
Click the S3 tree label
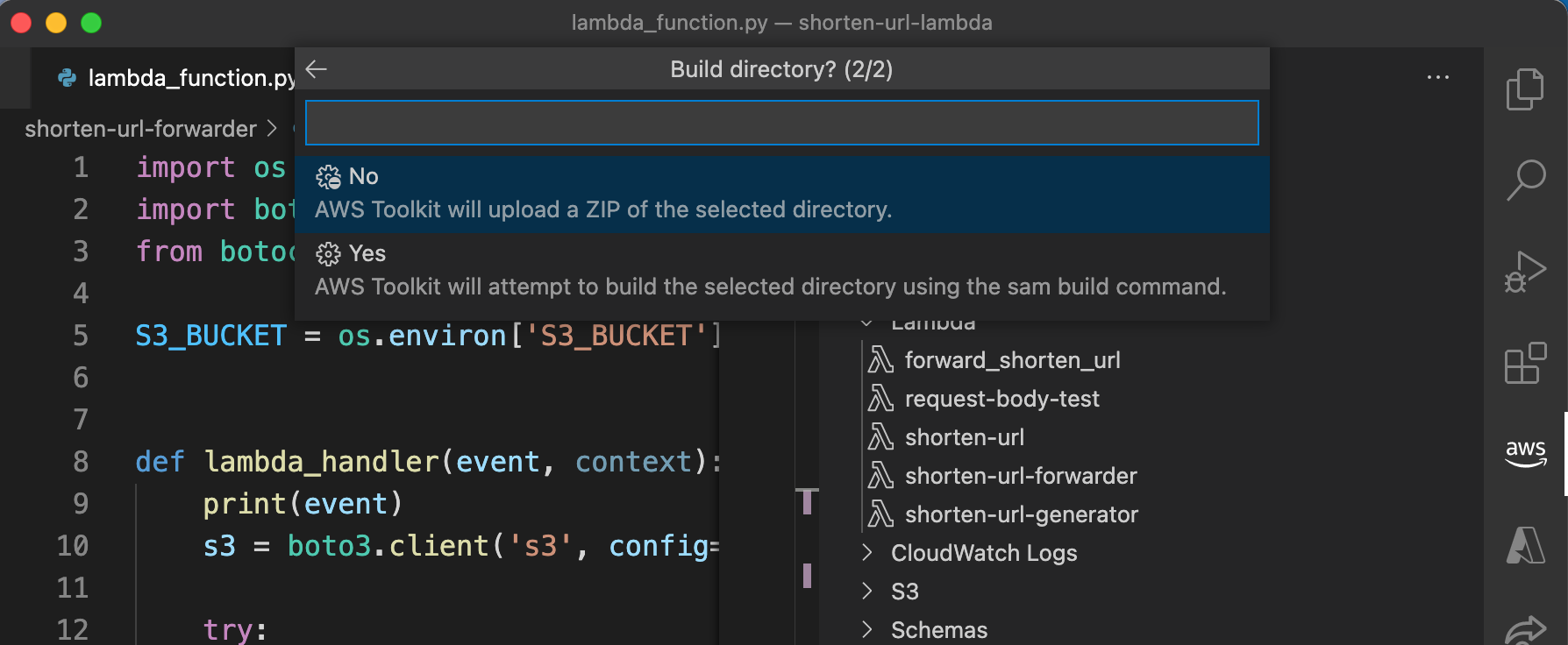coord(904,592)
